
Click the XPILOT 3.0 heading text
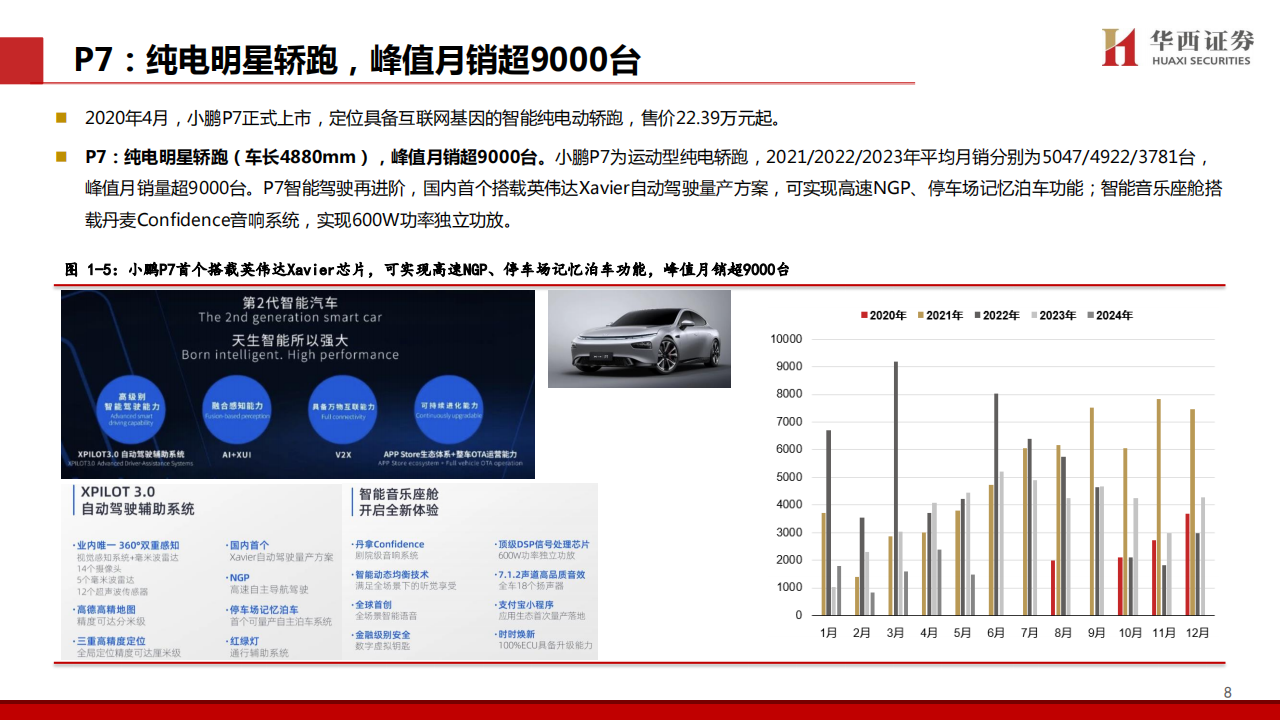tap(117, 492)
